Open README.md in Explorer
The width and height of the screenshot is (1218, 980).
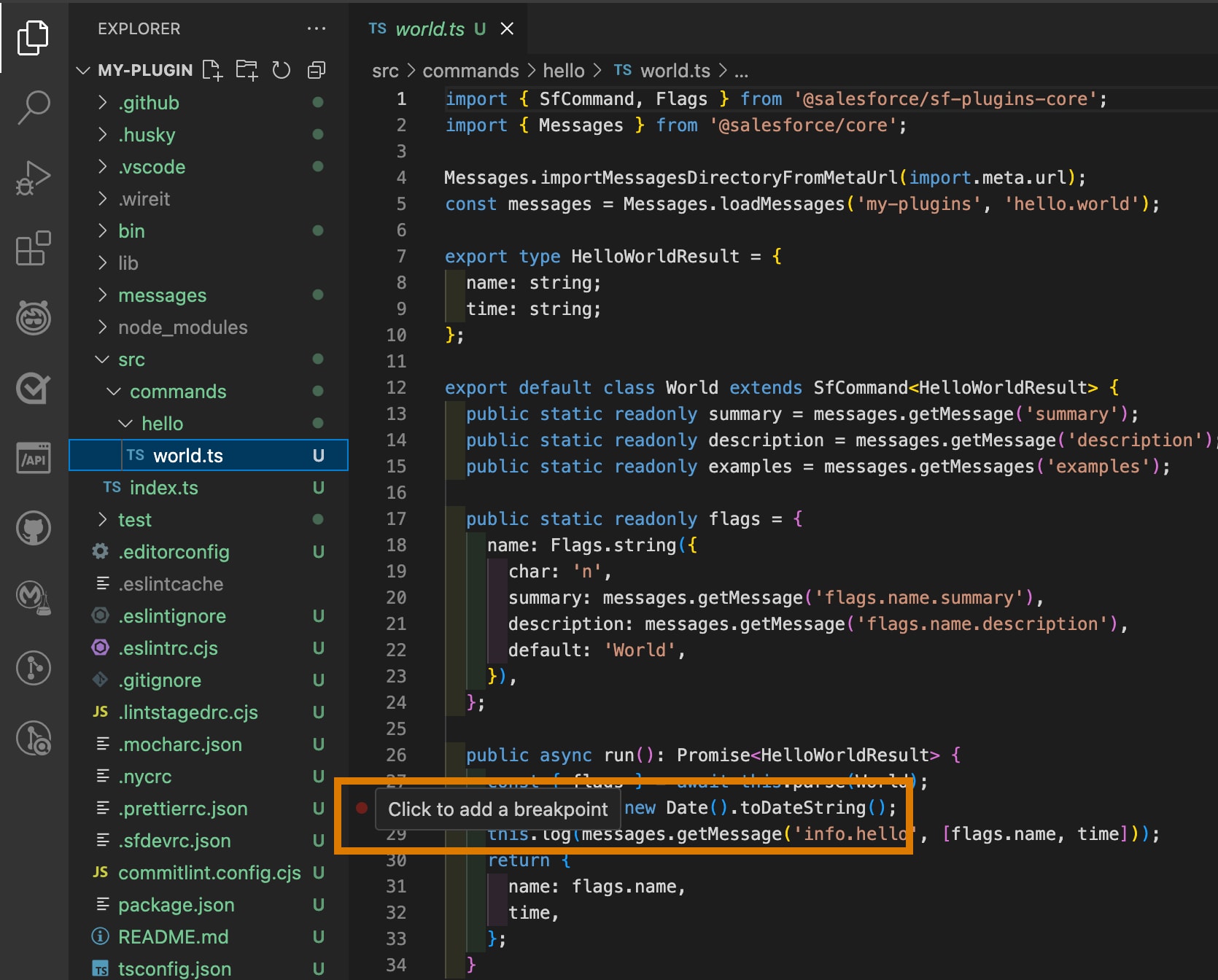click(209, 937)
